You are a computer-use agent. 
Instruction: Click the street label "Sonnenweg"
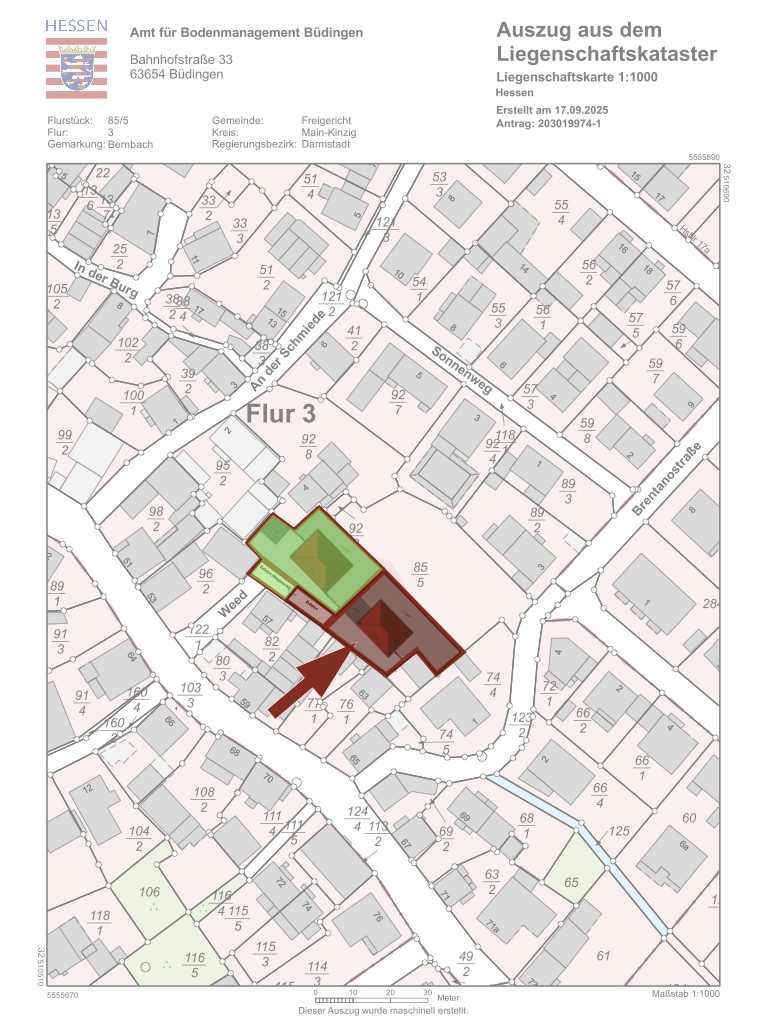[x=461, y=370]
